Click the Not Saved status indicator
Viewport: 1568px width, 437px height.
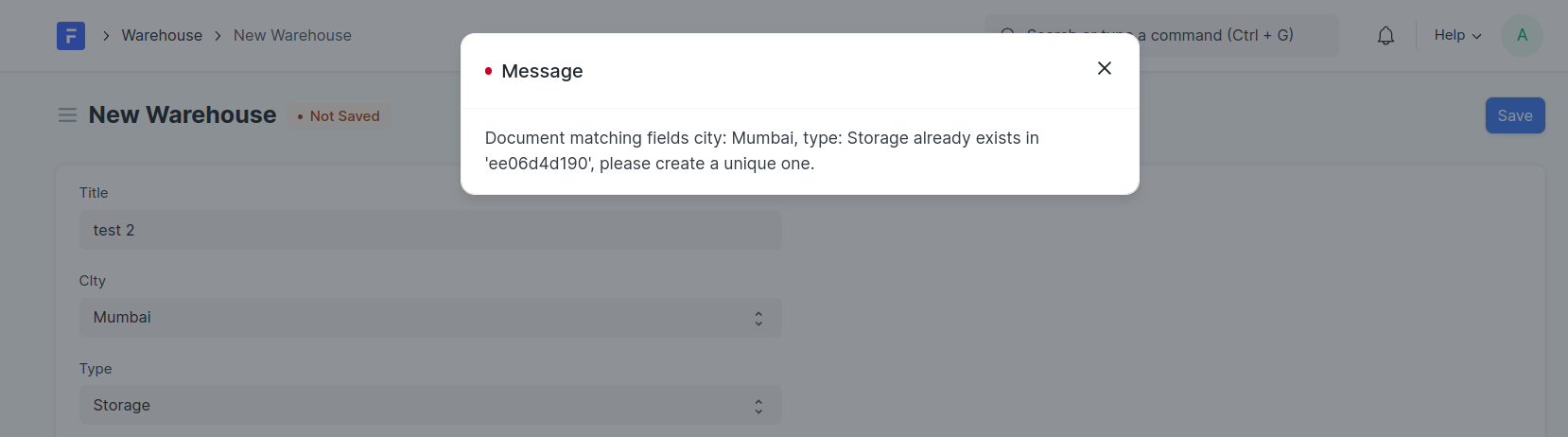coord(339,116)
